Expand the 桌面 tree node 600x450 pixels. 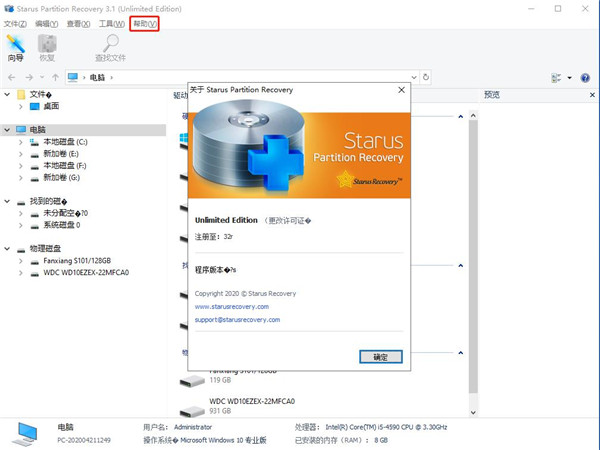pos(21,106)
